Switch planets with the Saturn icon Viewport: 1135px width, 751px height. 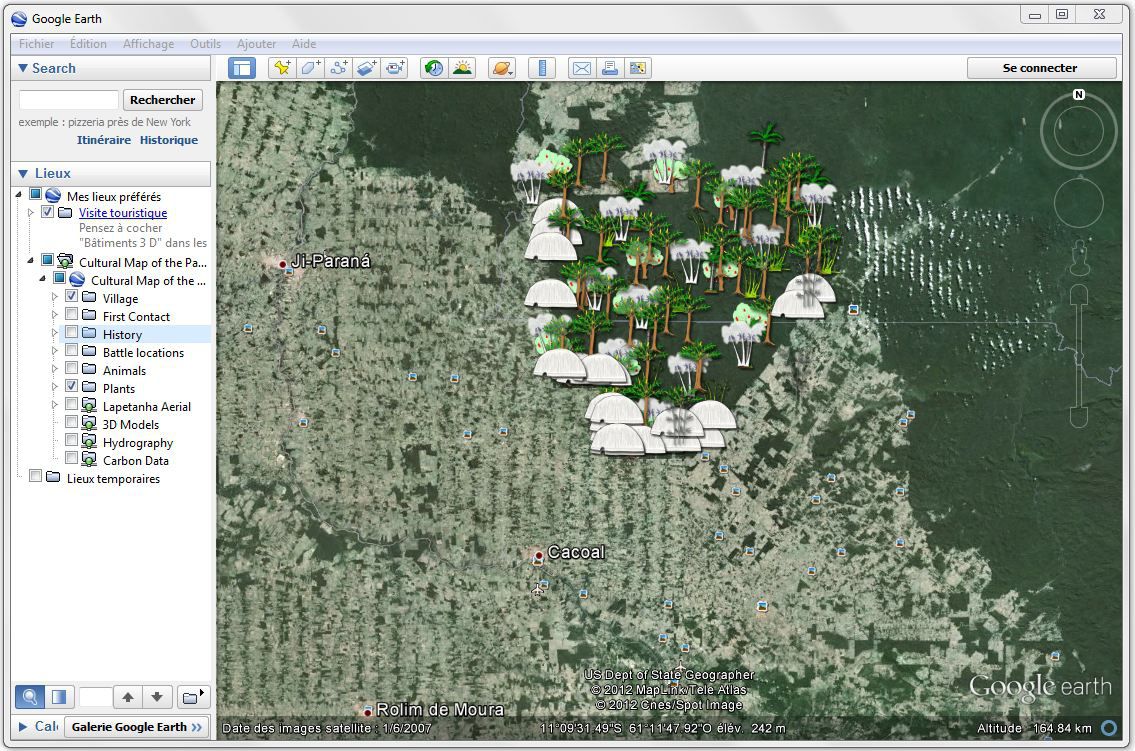pos(502,68)
